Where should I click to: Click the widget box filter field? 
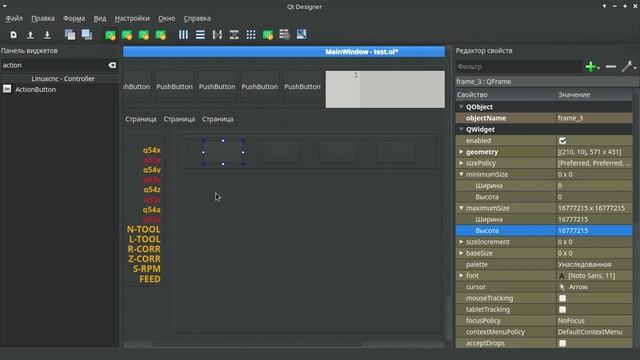pyautogui.click(x=53, y=65)
